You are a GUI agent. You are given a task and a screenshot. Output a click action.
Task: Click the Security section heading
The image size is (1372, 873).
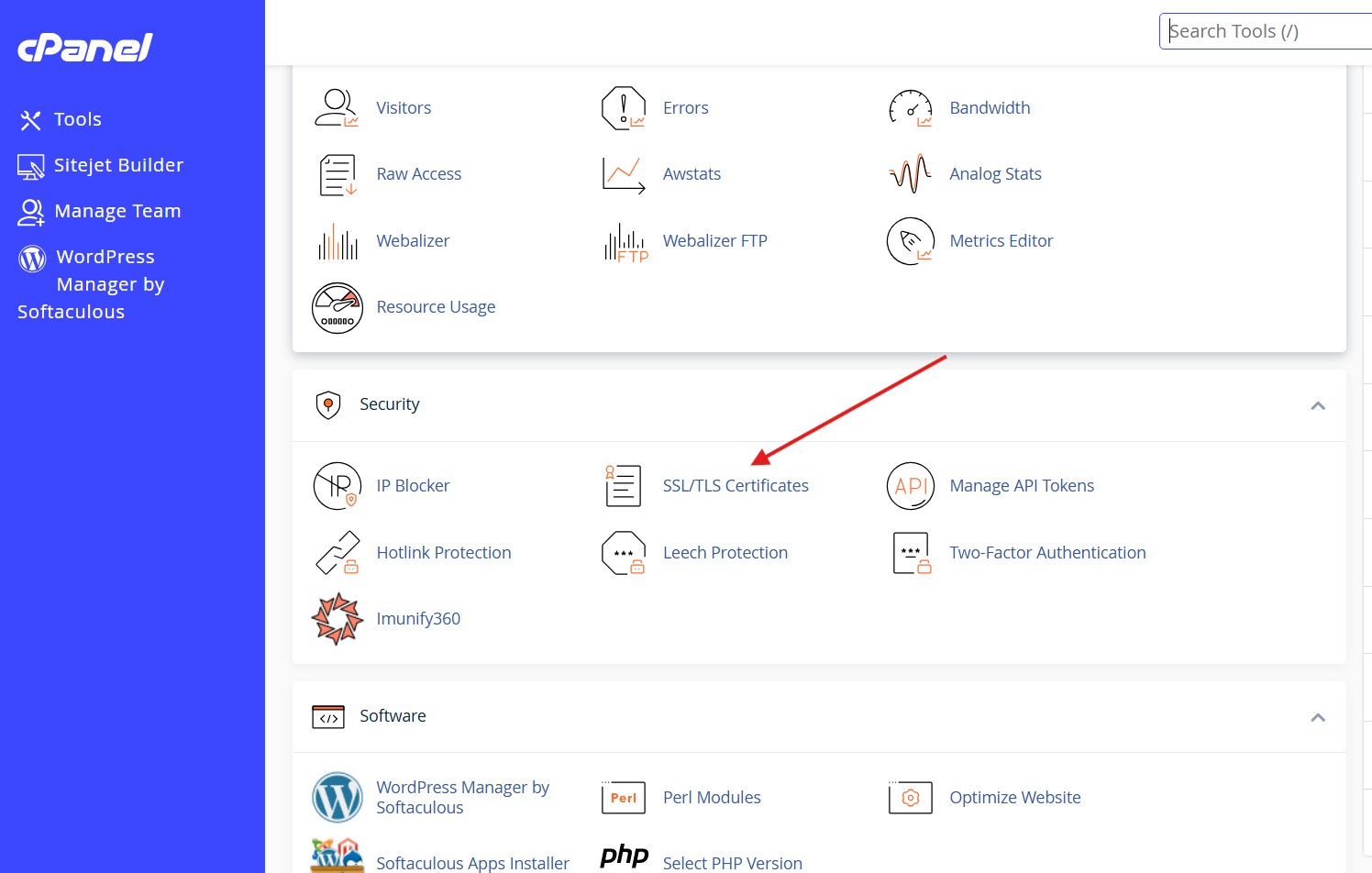(x=390, y=404)
